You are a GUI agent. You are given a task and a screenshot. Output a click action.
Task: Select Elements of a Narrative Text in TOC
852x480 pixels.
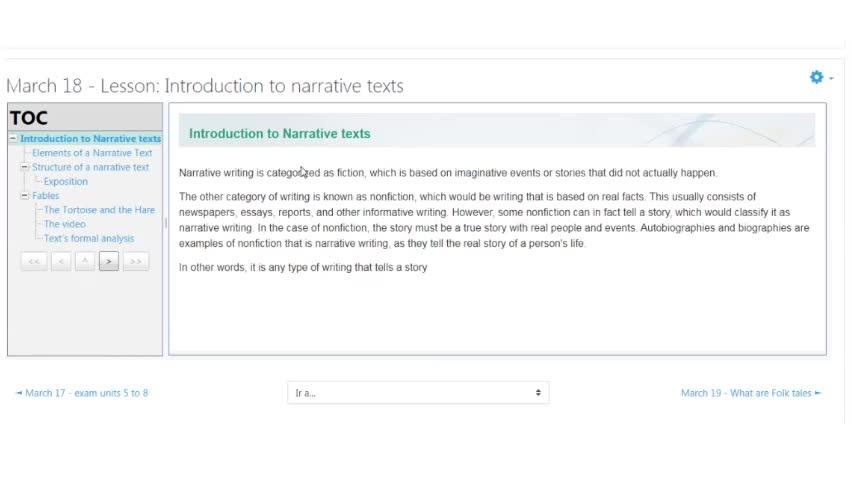pyautogui.click(x=92, y=153)
